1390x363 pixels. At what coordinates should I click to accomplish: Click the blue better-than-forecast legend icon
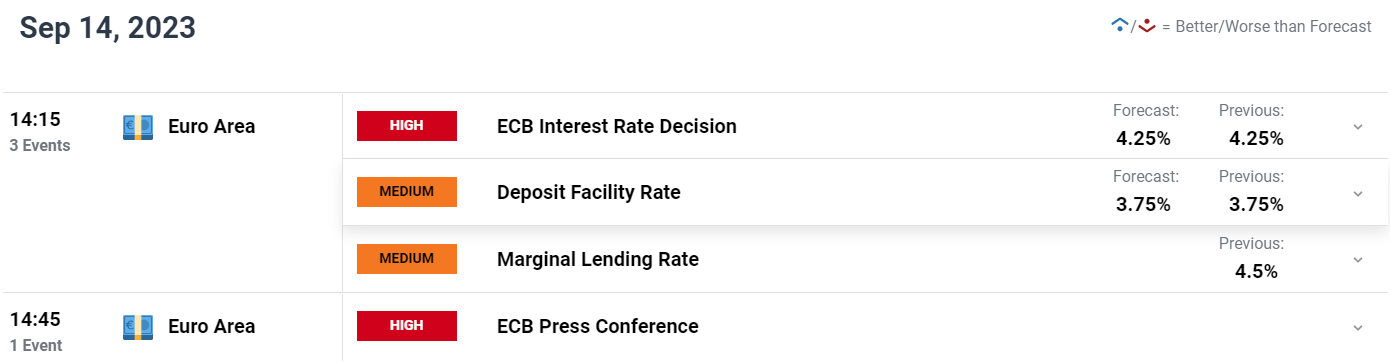(1120, 26)
